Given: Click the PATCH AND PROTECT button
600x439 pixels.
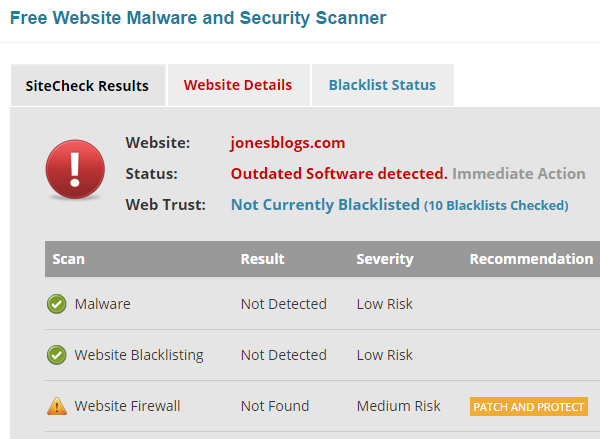Looking at the screenshot, I should [528, 406].
